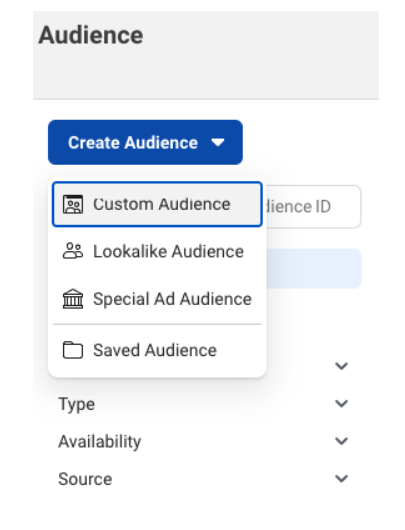Click the Special Ad Audience building icon

73,299
